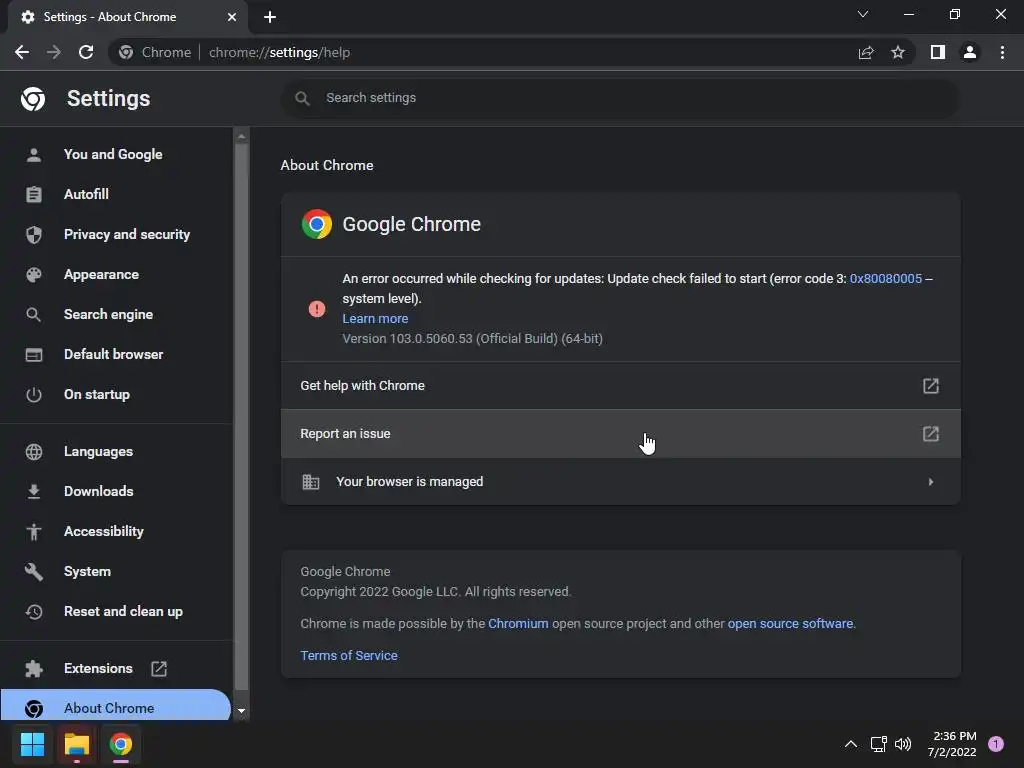Click the Default browser window icon
The width and height of the screenshot is (1024, 768).
(x=34, y=355)
